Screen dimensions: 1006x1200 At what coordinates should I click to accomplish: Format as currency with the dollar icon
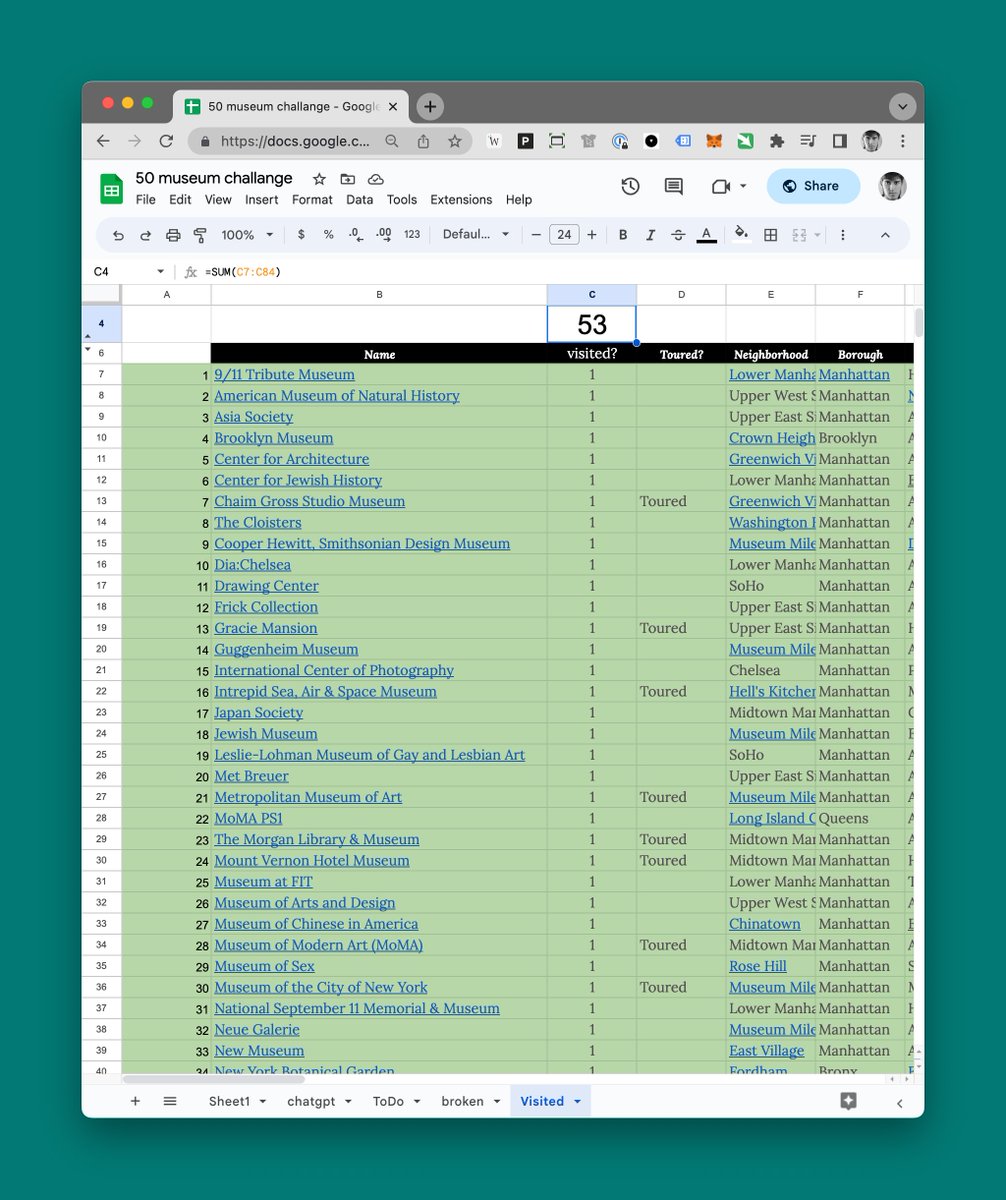[x=301, y=235]
